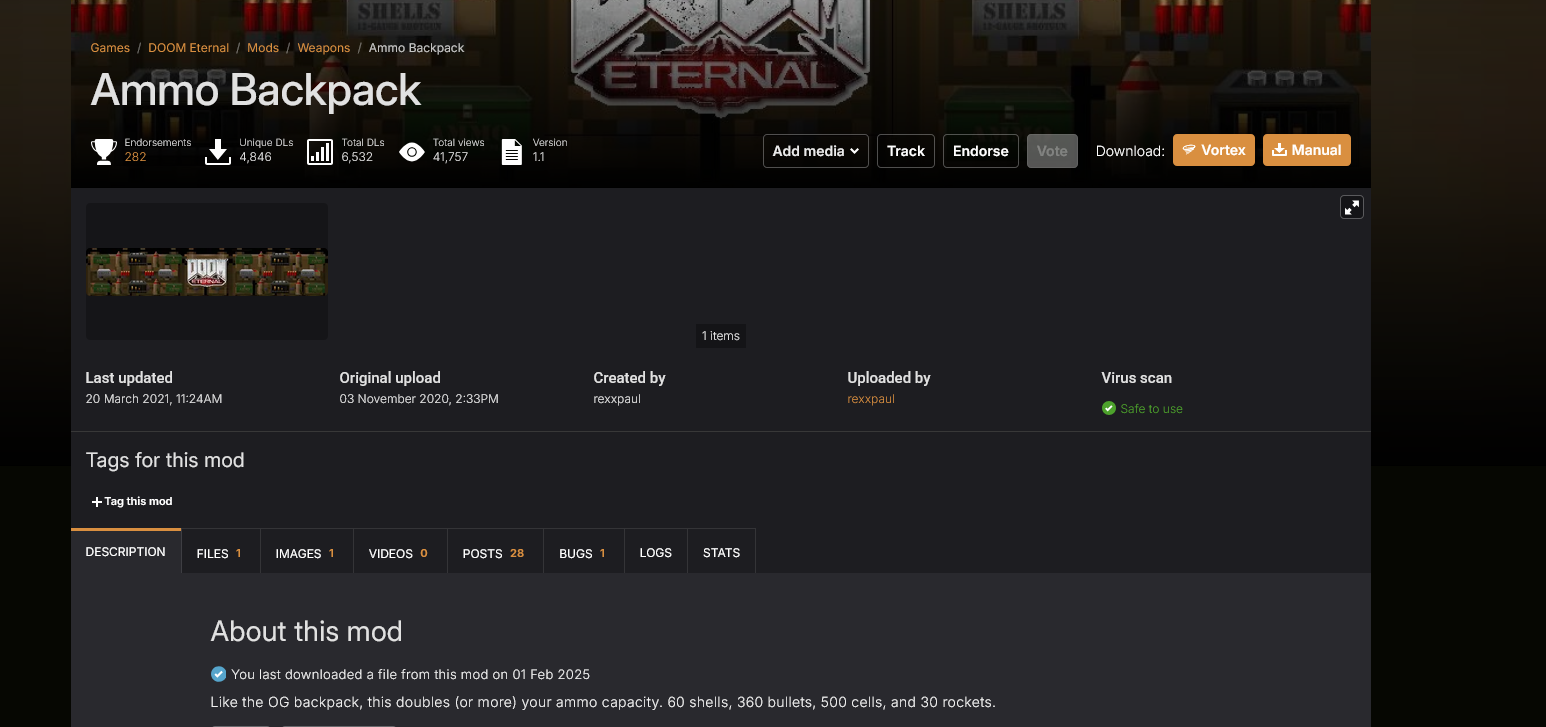
Task: Click the blue checkmark beside last downloaded notice
Action: pos(218,673)
